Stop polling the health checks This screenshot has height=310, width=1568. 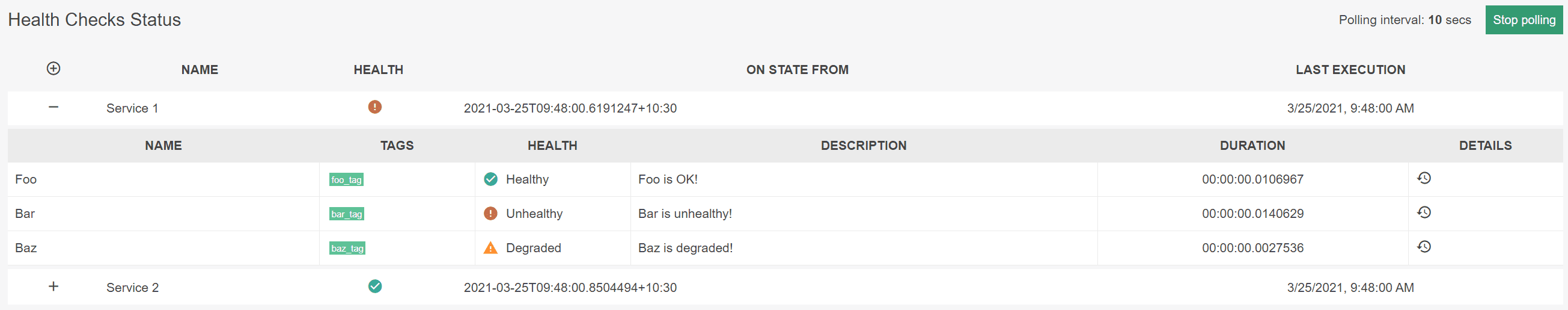pyautogui.click(x=1524, y=20)
